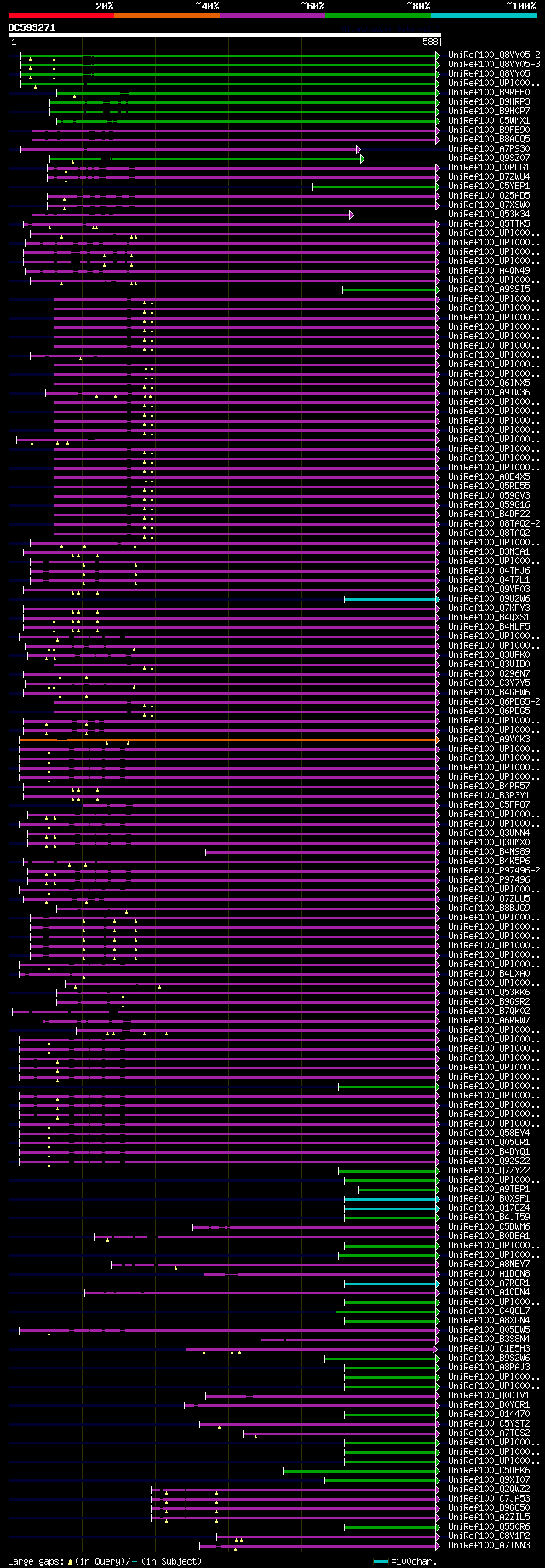This screenshot has width=545, height=1568.
Task: Select UniRef100_Q9U2W6 label
Action: click(x=489, y=598)
